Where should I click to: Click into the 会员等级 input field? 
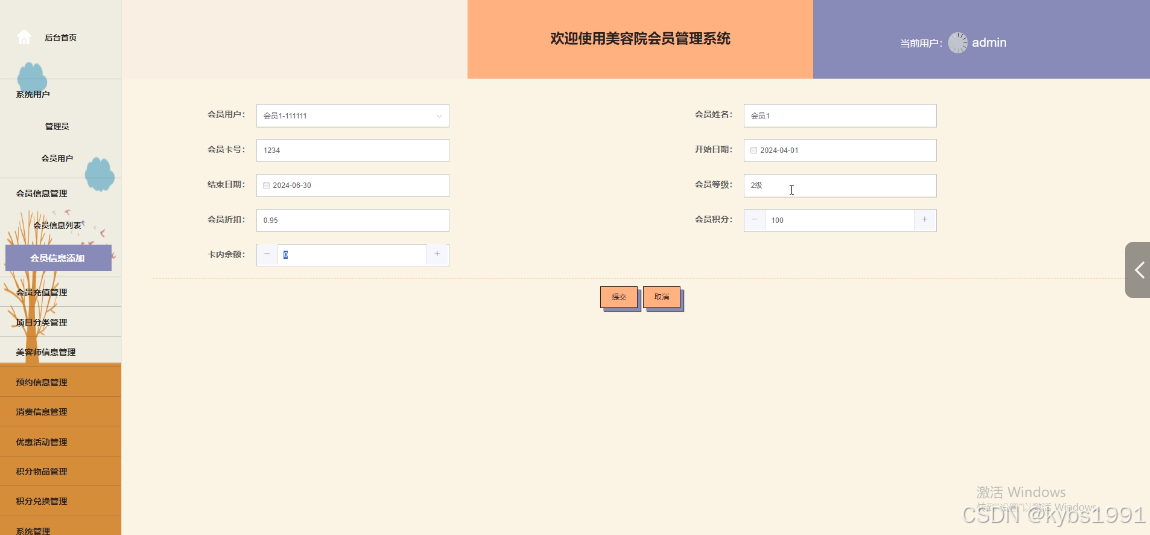[840, 186]
